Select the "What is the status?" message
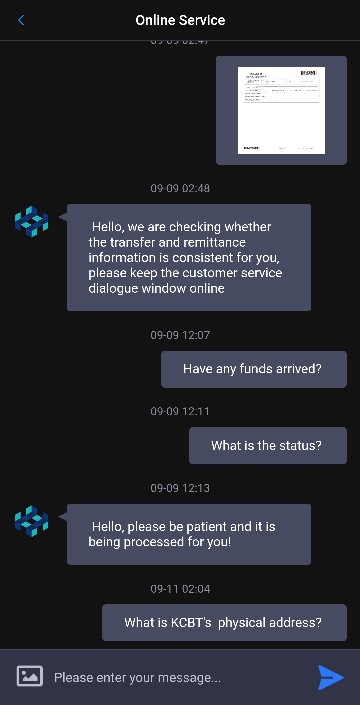360x705 pixels. click(x=268, y=446)
